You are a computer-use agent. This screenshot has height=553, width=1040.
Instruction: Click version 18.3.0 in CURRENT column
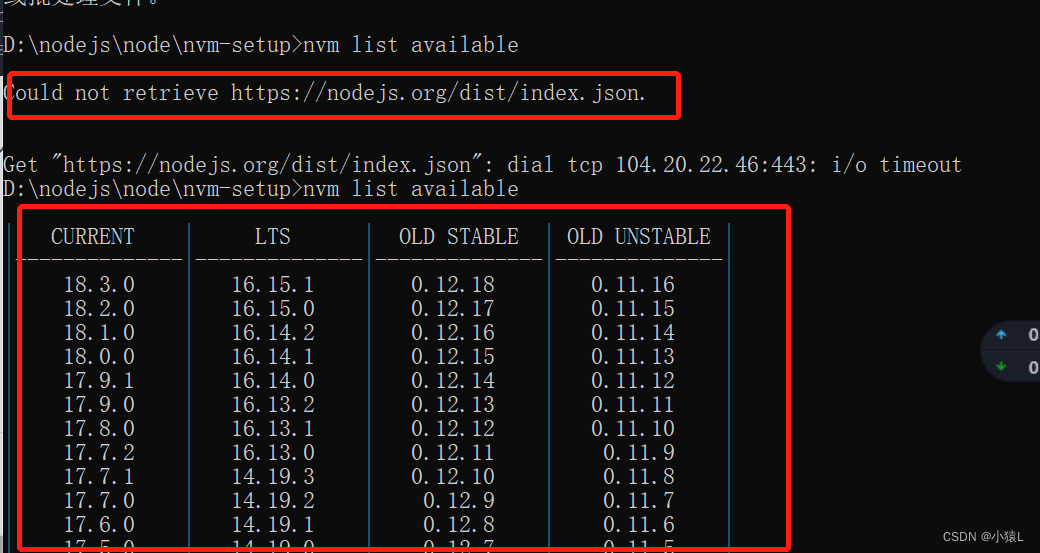click(x=99, y=284)
